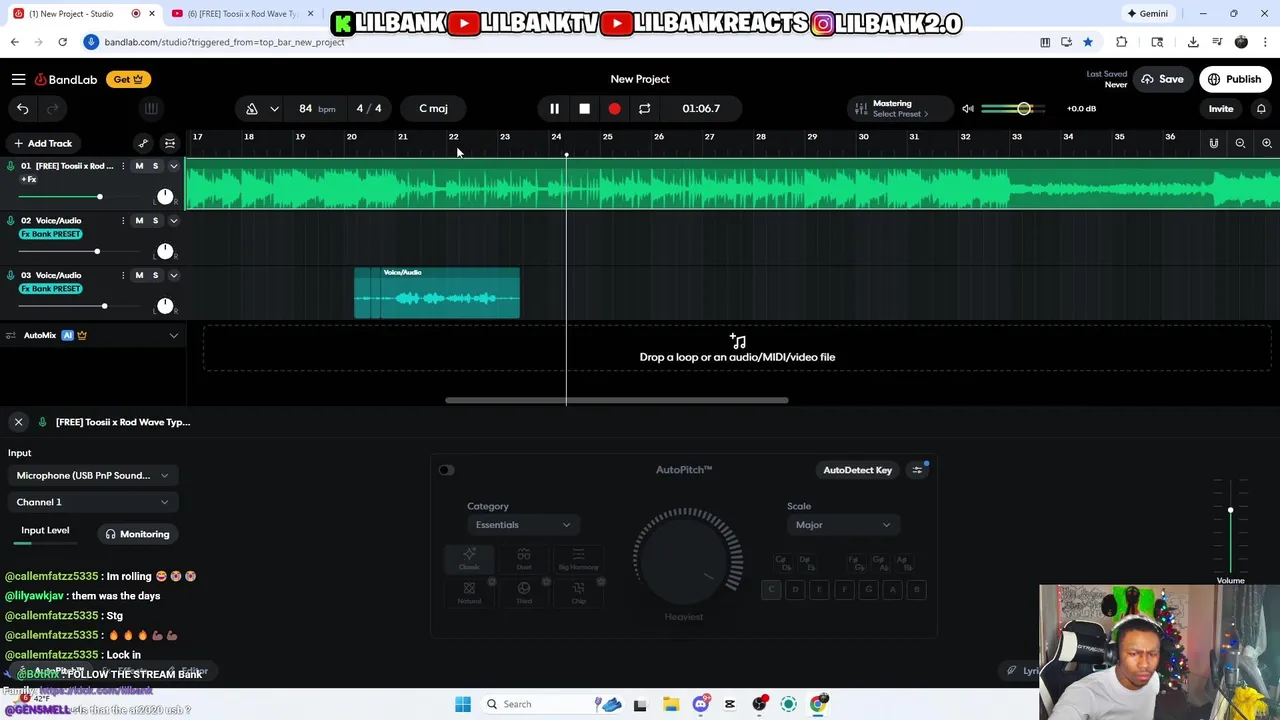The width and height of the screenshot is (1280, 720).
Task: Expand track 02 chevron
Action: click(173, 220)
